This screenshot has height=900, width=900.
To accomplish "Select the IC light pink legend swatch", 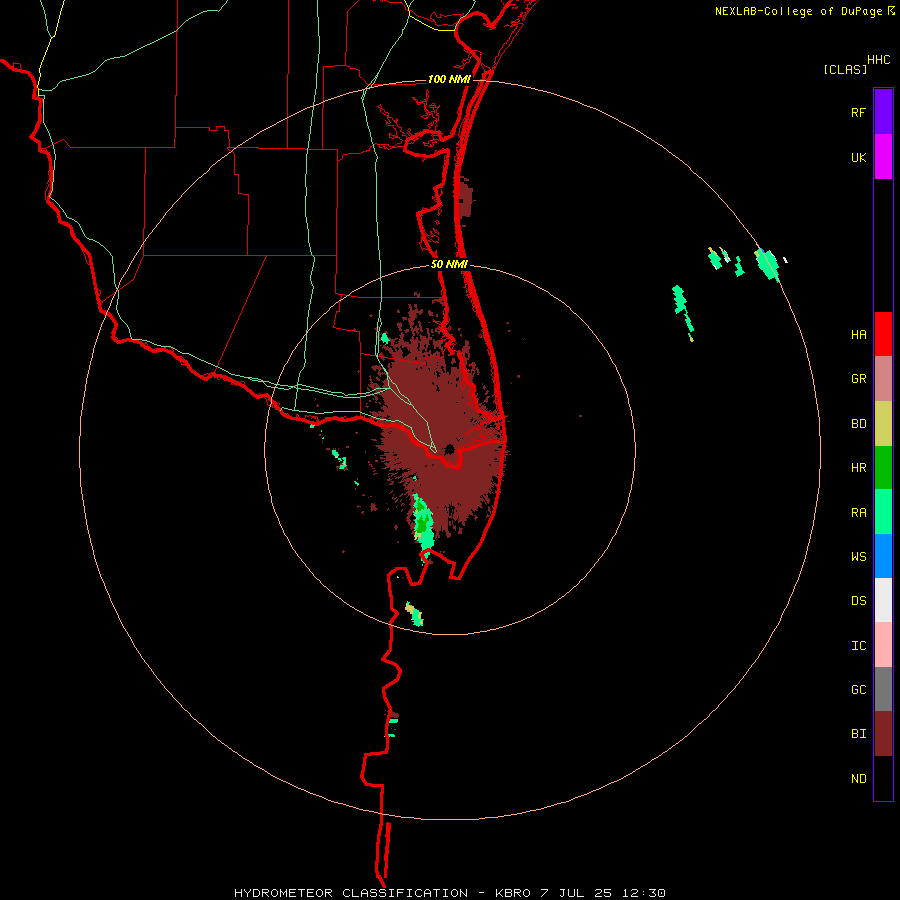I will pyautogui.click(x=883, y=645).
